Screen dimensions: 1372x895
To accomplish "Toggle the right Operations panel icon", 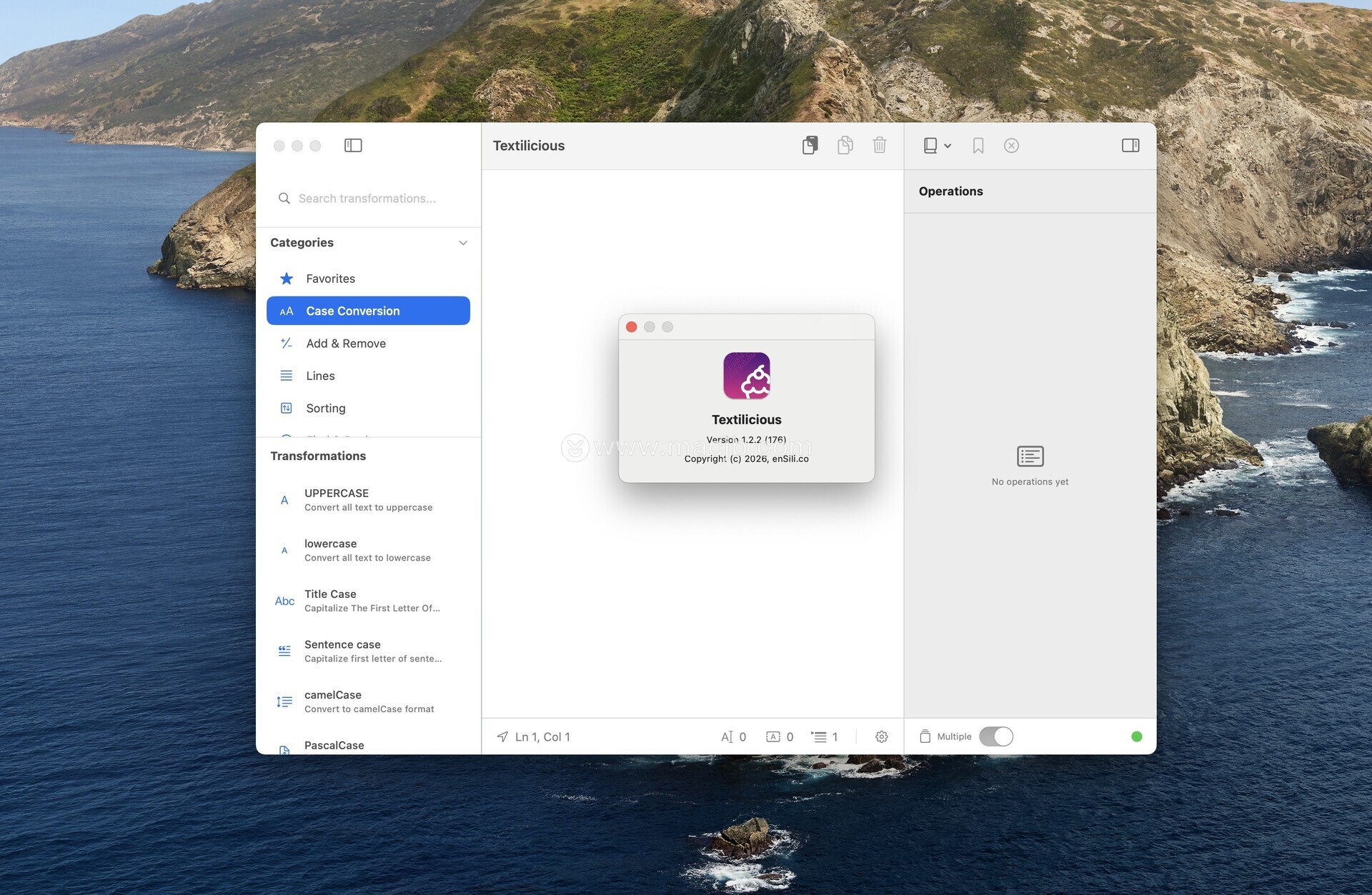I will coord(1130,146).
